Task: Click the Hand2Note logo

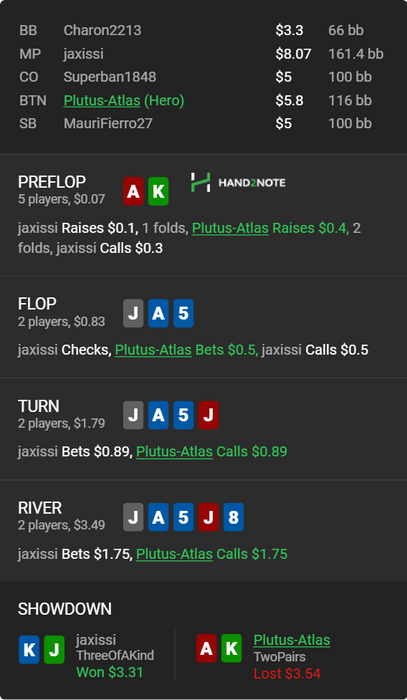Action: click(238, 183)
